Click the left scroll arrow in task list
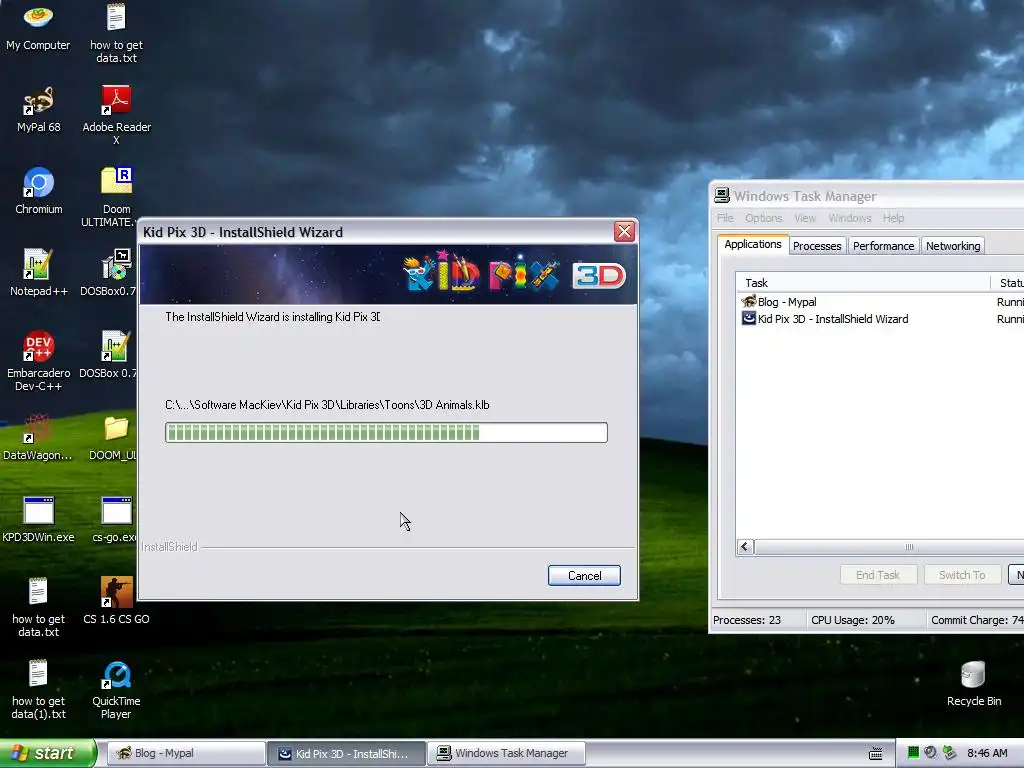Image resolution: width=1024 pixels, height=768 pixels. point(745,547)
